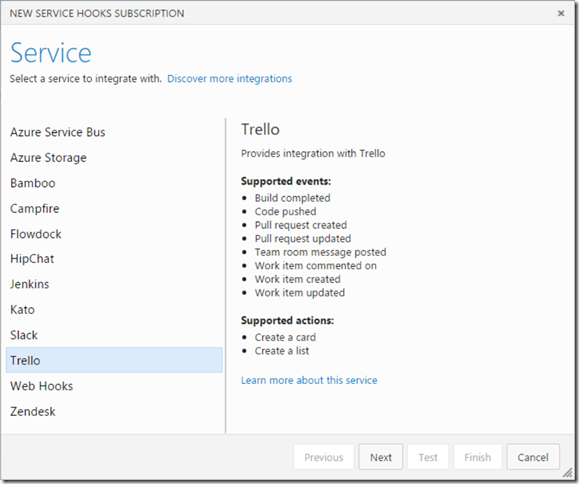Select Zendesk from the list
Screen dimensions: 579x484
click(114, 412)
